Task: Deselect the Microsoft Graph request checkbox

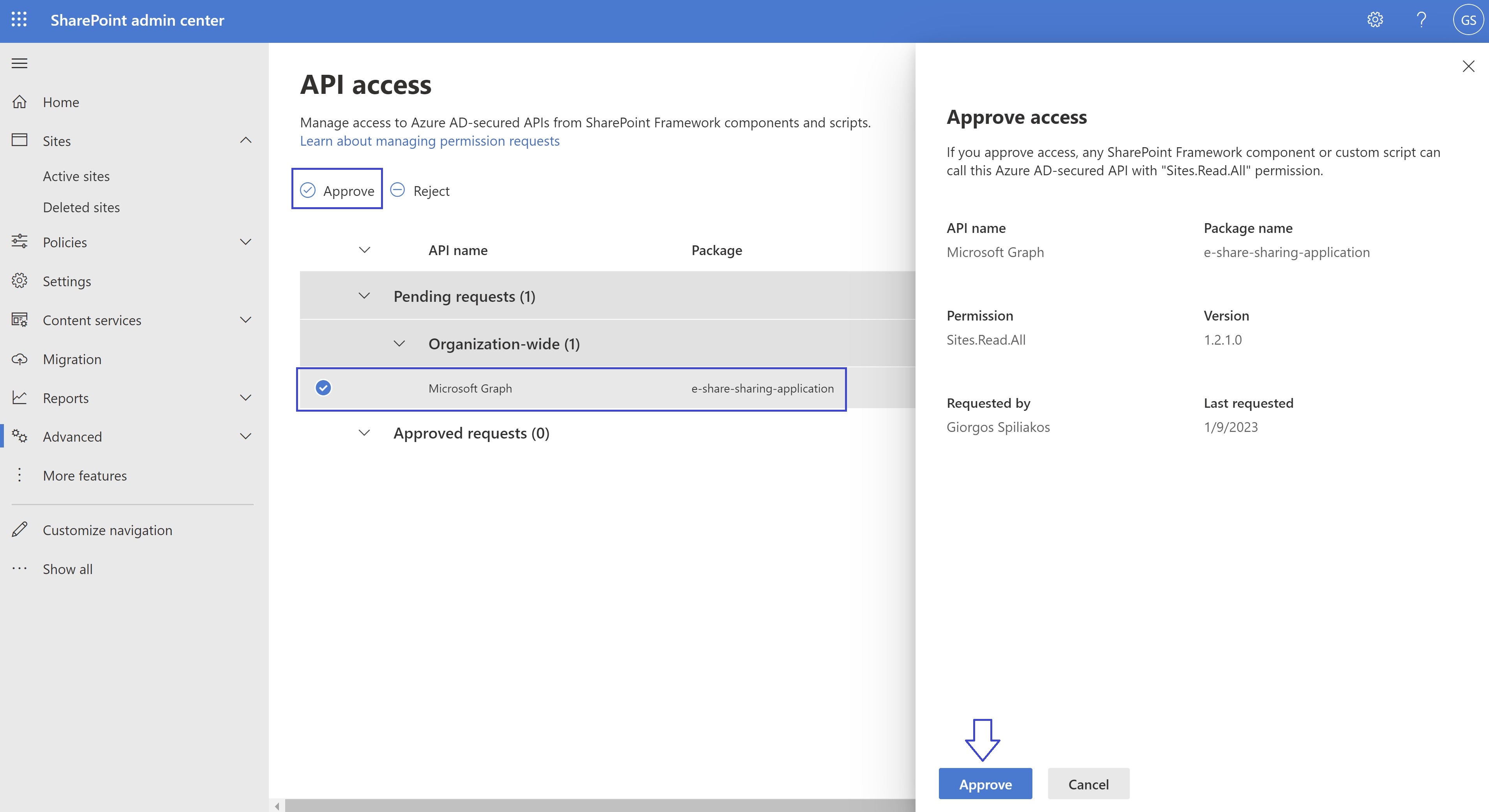Action: [324, 388]
